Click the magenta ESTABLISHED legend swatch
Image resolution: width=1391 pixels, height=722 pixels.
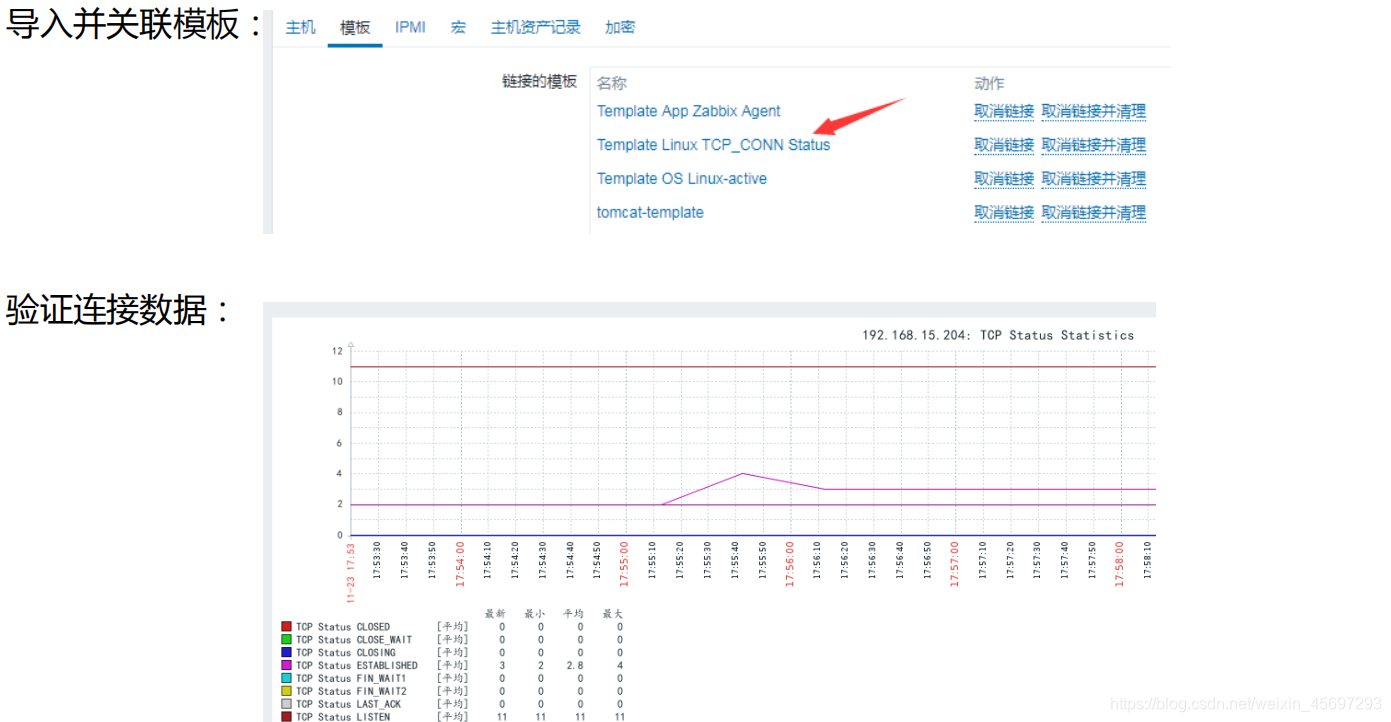coord(286,666)
